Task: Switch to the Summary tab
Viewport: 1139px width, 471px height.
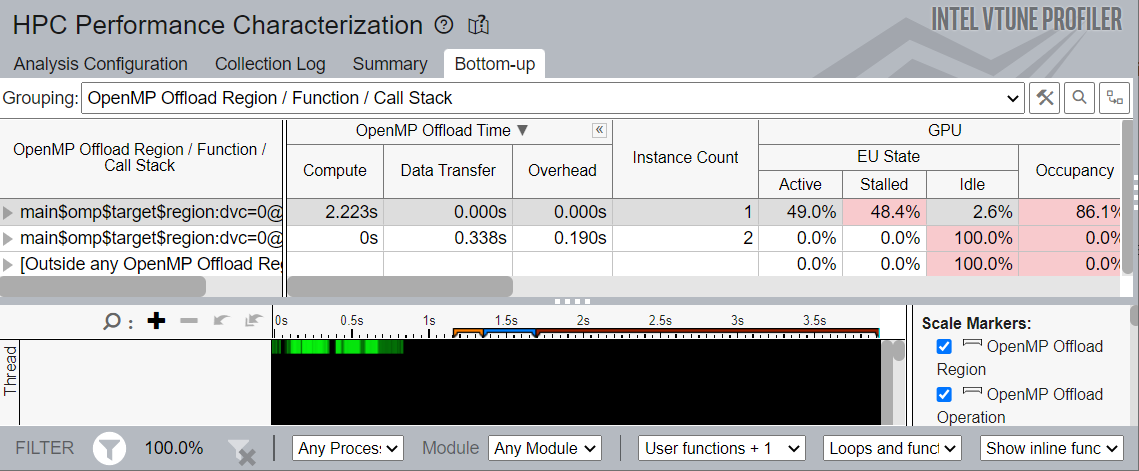Action: (x=390, y=64)
